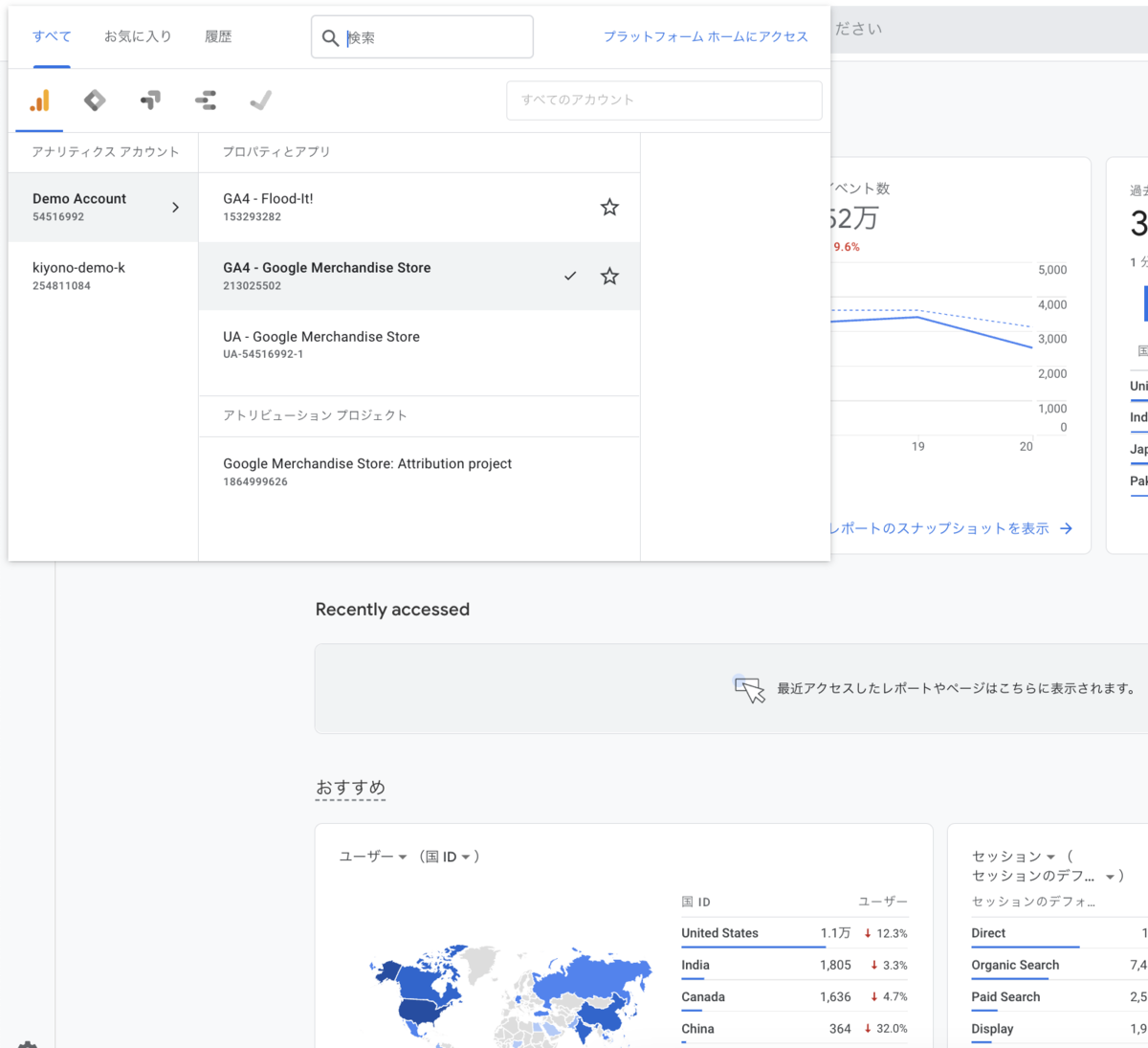This screenshot has height=1048, width=1148.
Task: Open the セッション metric dropdown
Action: [x=1014, y=857]
